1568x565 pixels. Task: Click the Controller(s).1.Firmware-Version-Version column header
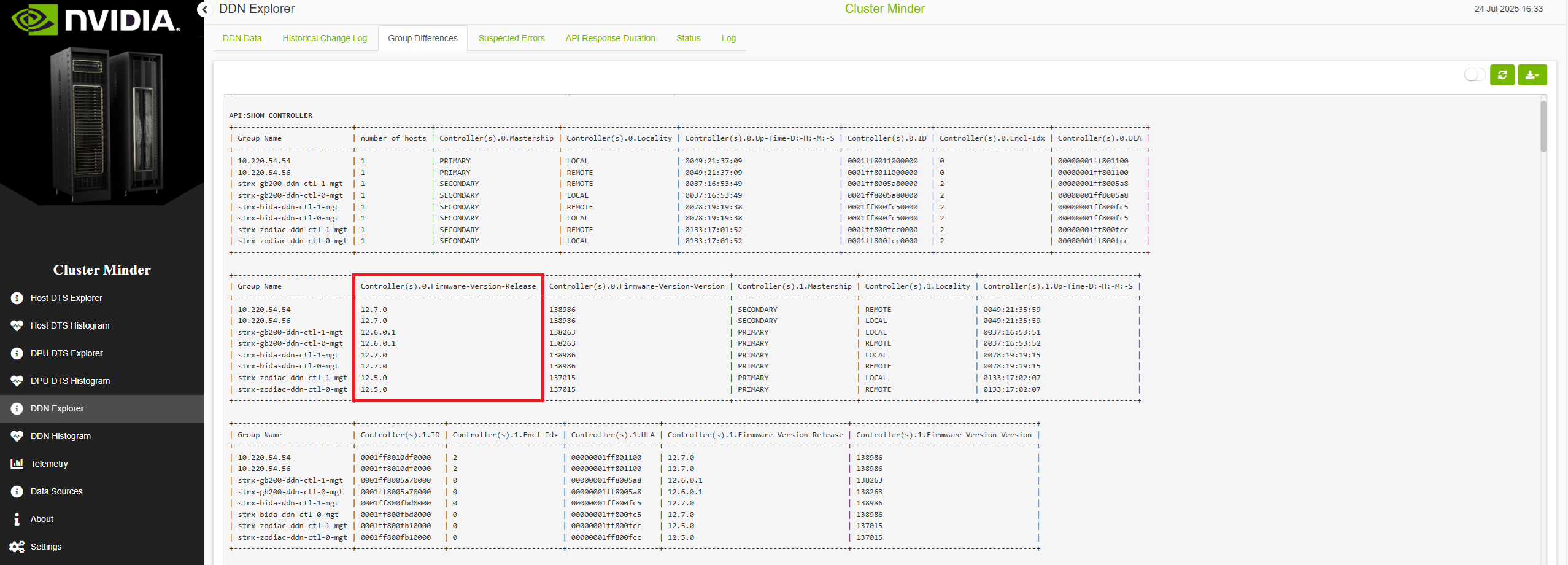[944, 435]
